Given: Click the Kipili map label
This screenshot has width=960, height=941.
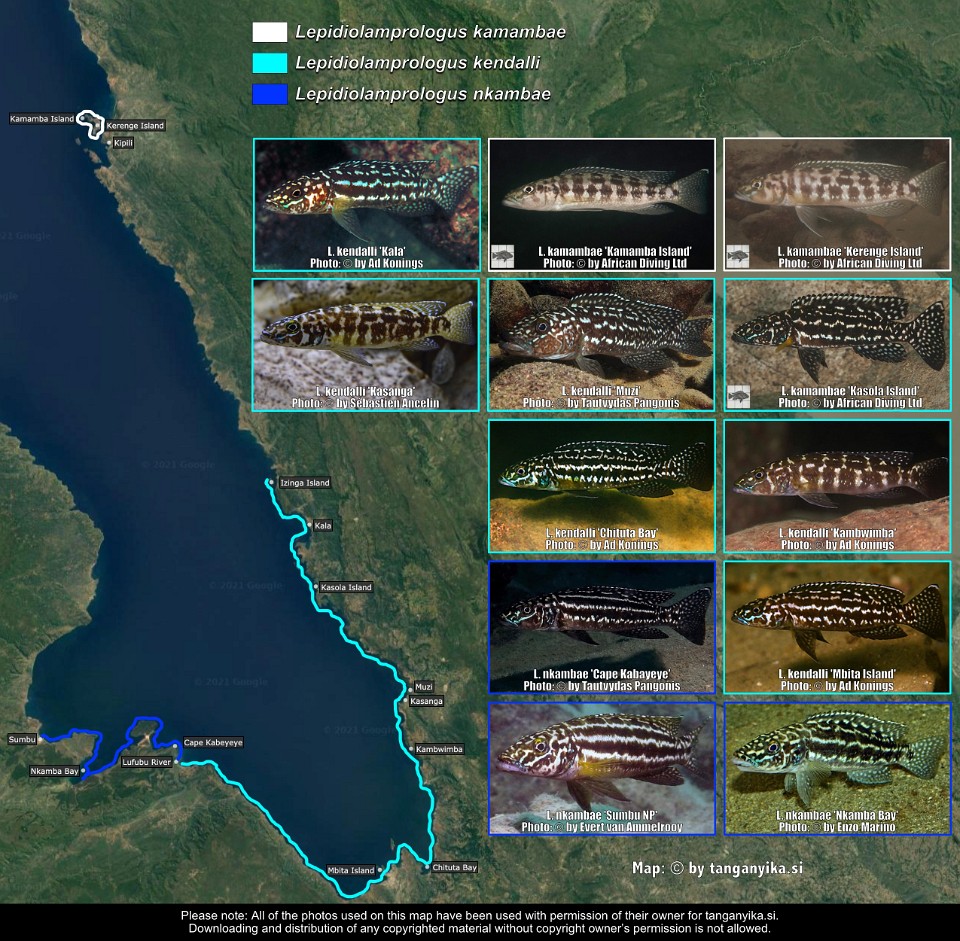Looking at the screenshot, I should 123,143.
